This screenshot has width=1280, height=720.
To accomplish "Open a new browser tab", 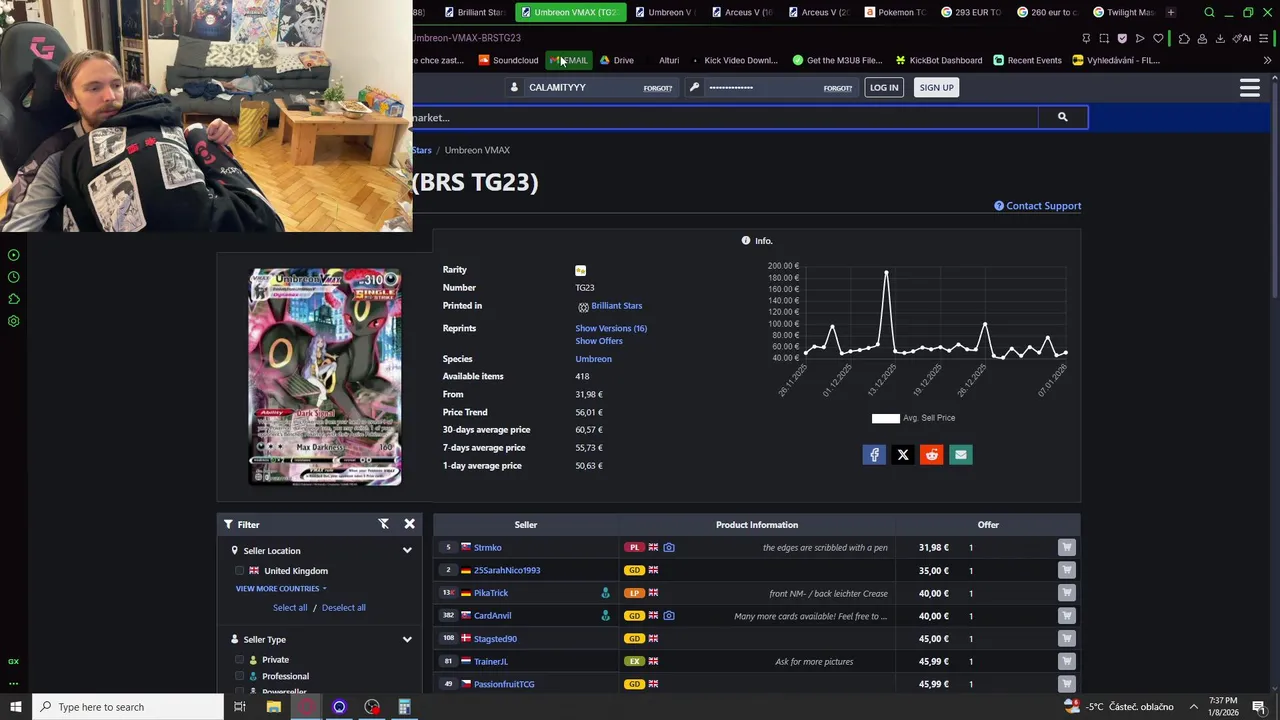I will 1171,12.
